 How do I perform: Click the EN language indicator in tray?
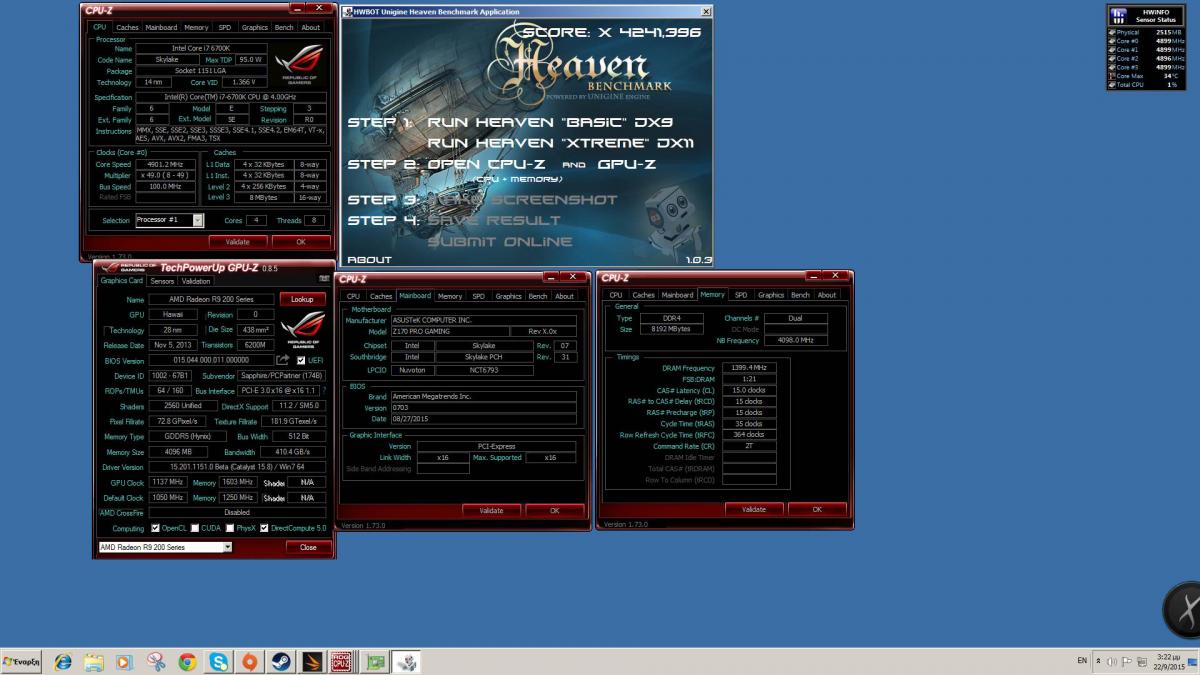tap(1081, 661)
